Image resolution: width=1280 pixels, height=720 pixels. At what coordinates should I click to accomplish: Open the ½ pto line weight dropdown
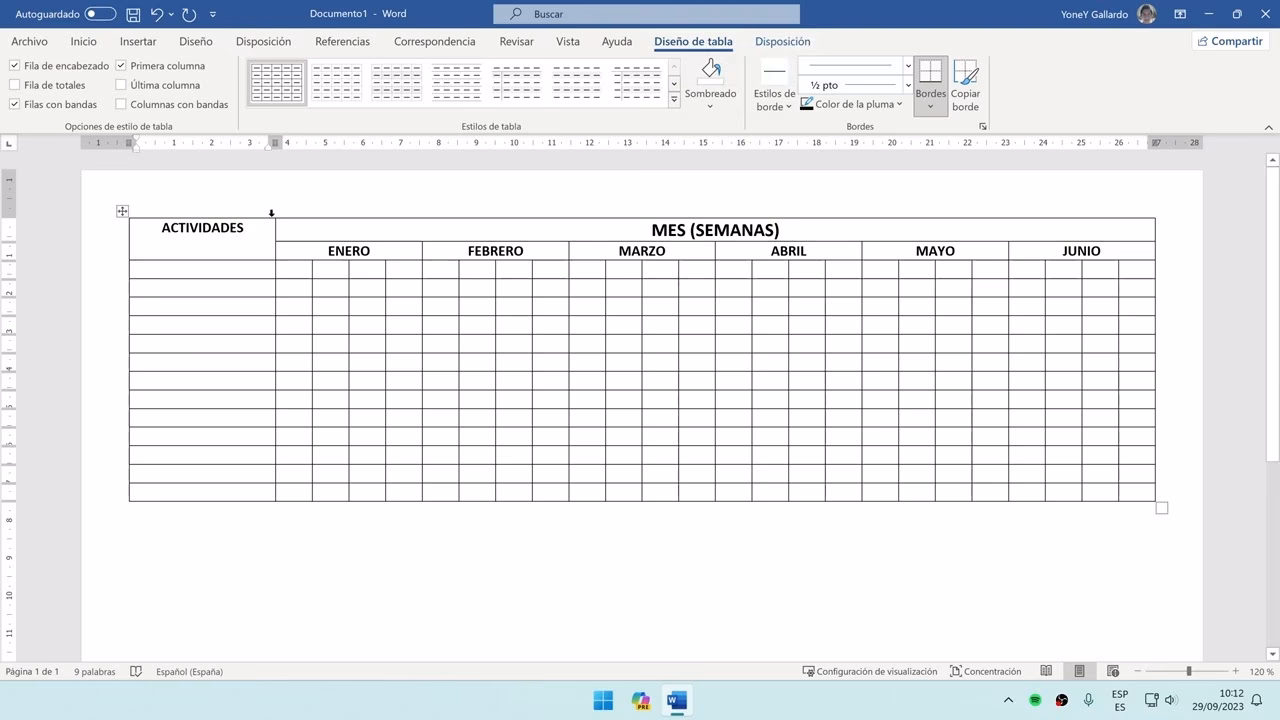pyautogui.click(x=908, y=85)
